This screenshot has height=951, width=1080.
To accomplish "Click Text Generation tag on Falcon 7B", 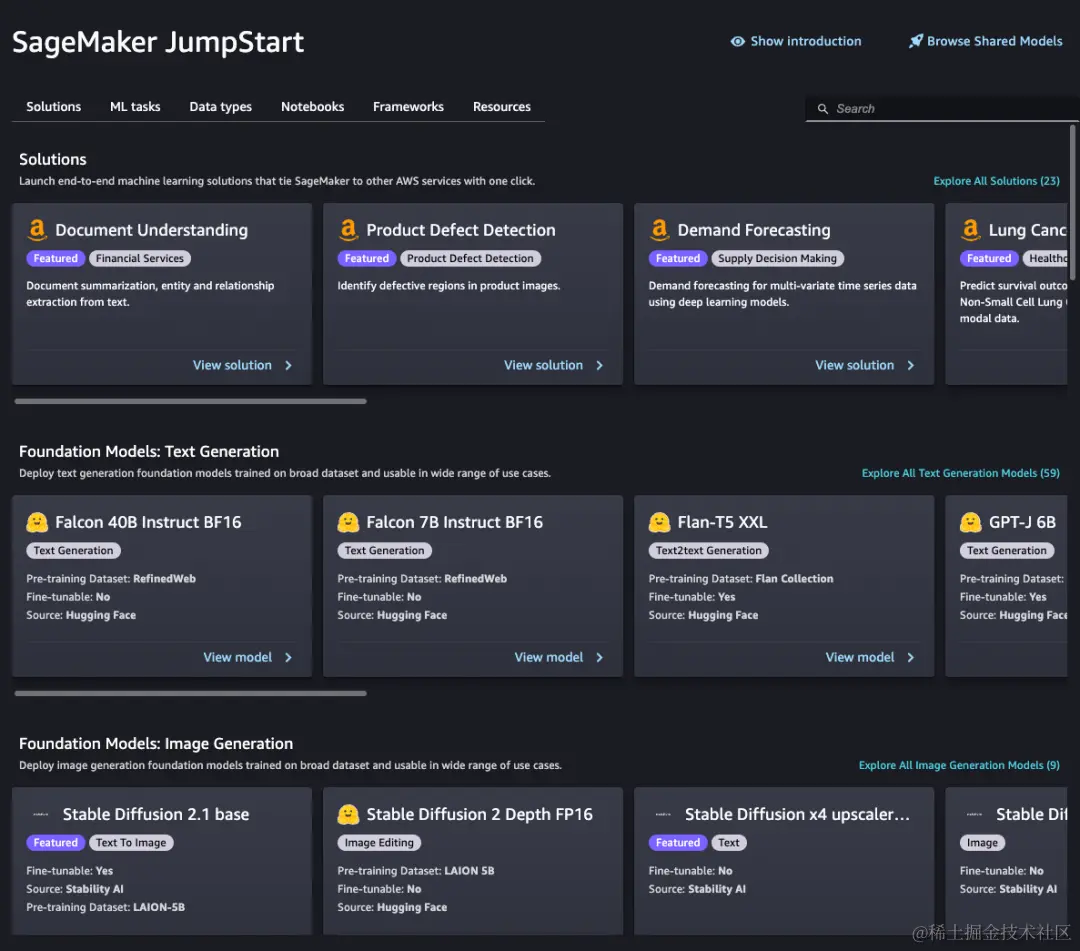I will click(385, 551).
